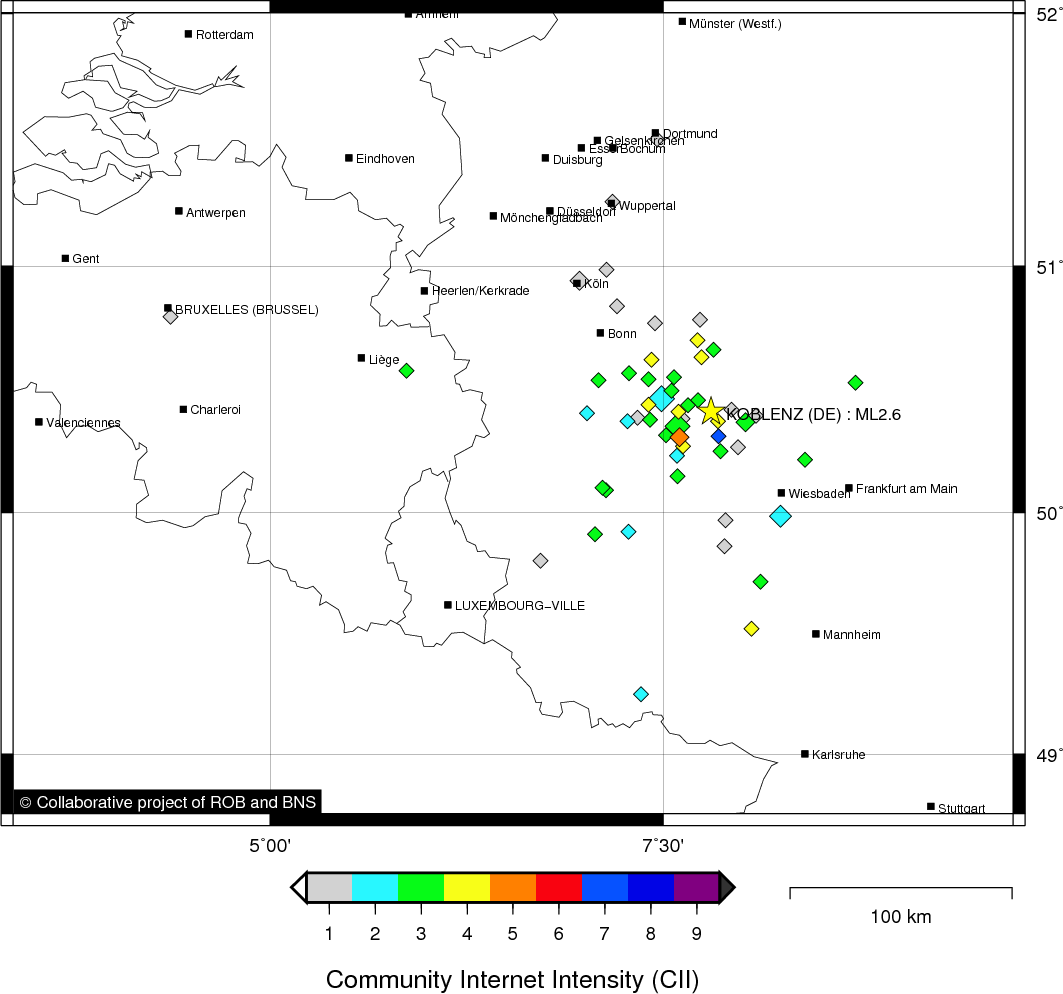Click the yellow star epicenter marker at Koblenz

pyautogui.click(x=710, y=411)
